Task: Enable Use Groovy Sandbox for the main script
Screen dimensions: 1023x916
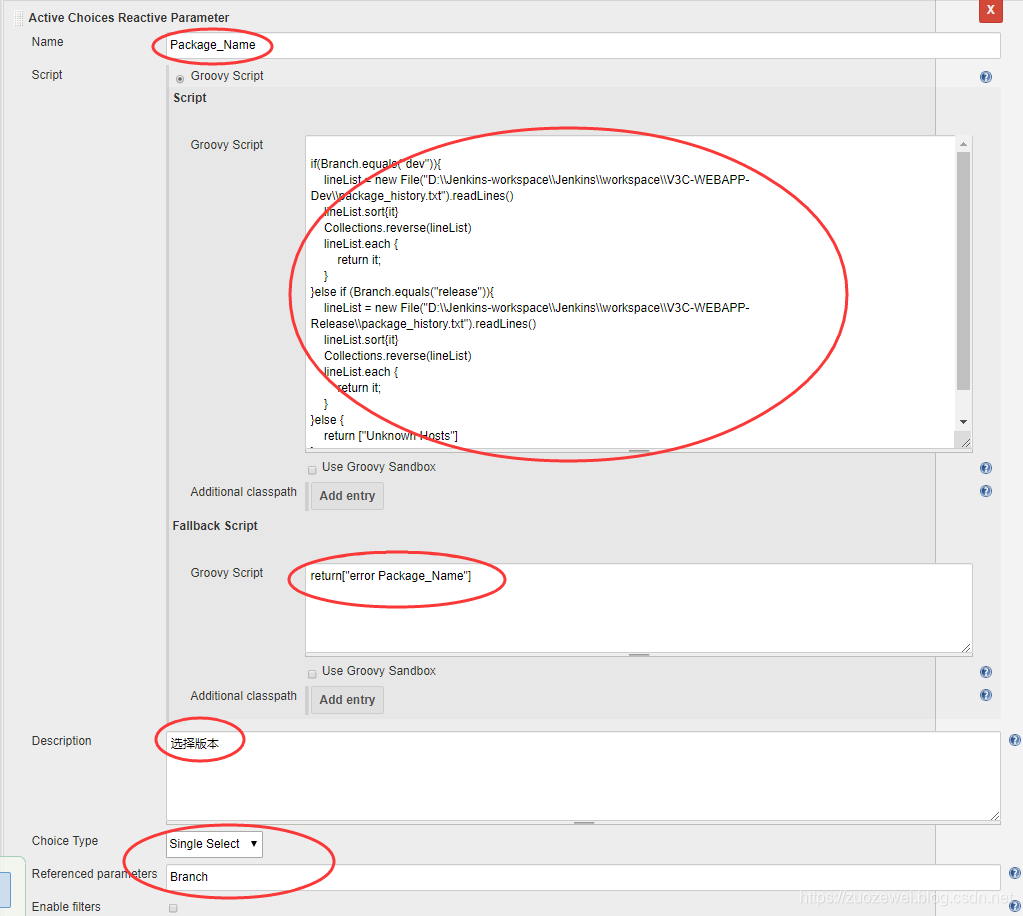Action: coord(312,470)
